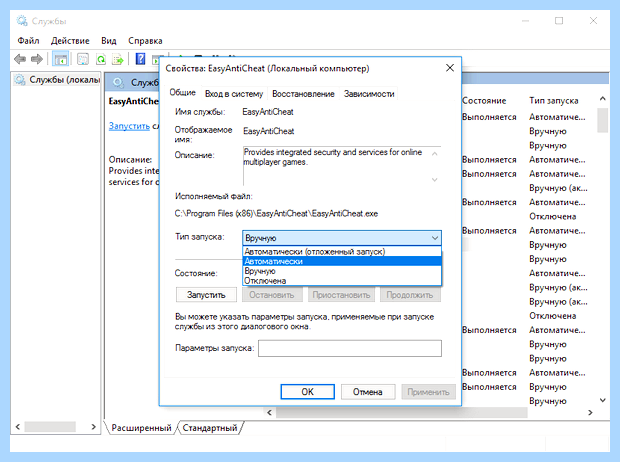Click the Export list toolbar icon
The height and width of the screenshot is (462, 620).
118,59
